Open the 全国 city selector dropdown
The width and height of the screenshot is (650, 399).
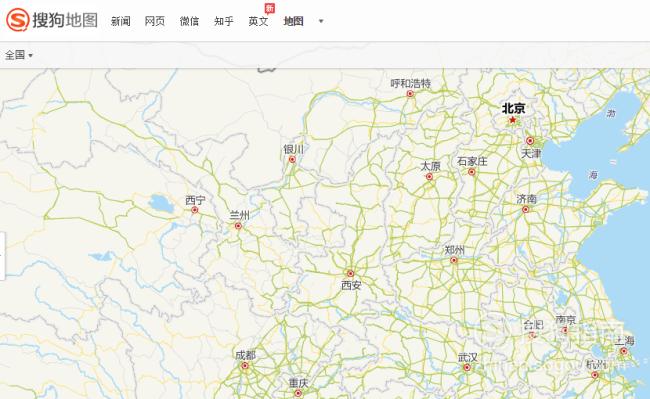click(19, 55)
